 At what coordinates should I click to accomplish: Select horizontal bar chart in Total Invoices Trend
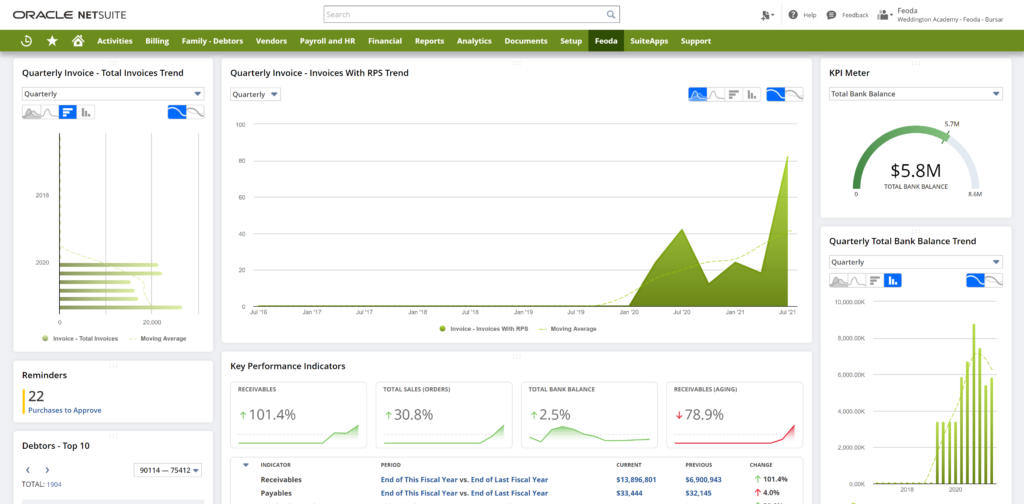pos(67,112)
